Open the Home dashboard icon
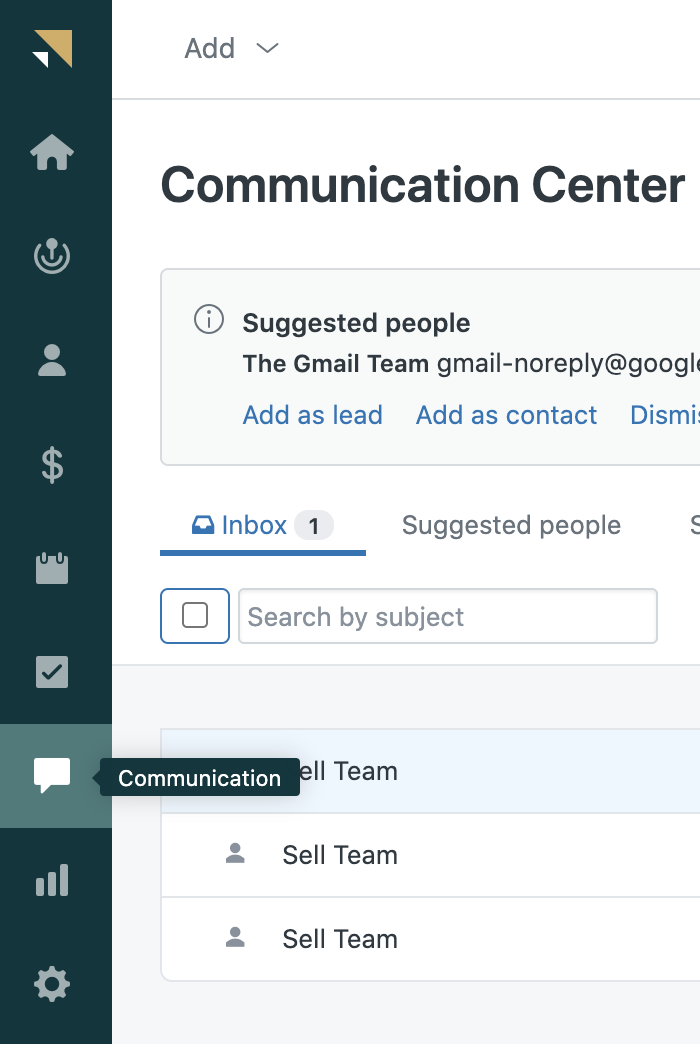This screenshot has width=700, height=1044. [x=52, y=152]
